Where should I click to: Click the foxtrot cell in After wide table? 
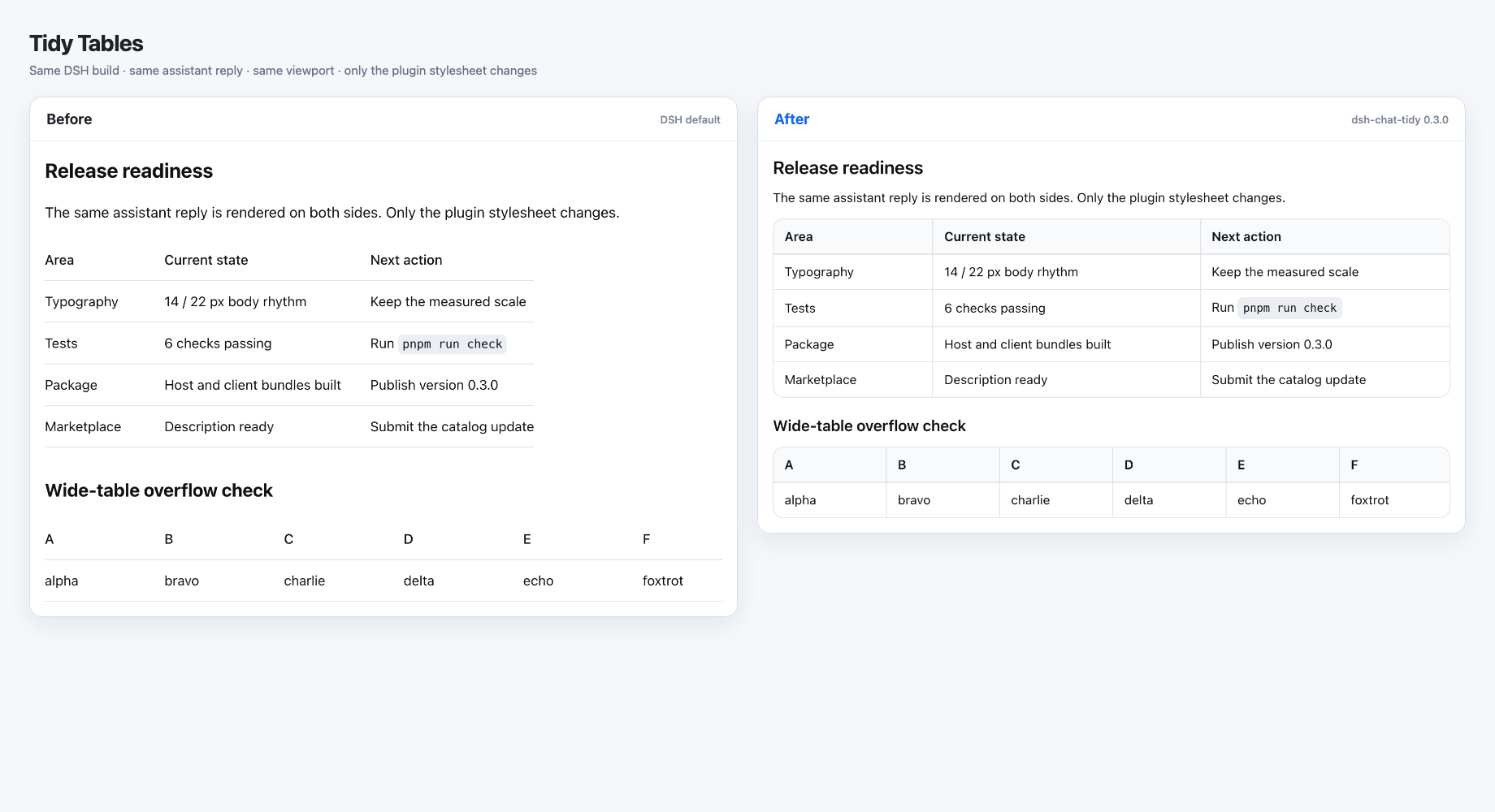pyautogui.click(x=1394, y=500)
